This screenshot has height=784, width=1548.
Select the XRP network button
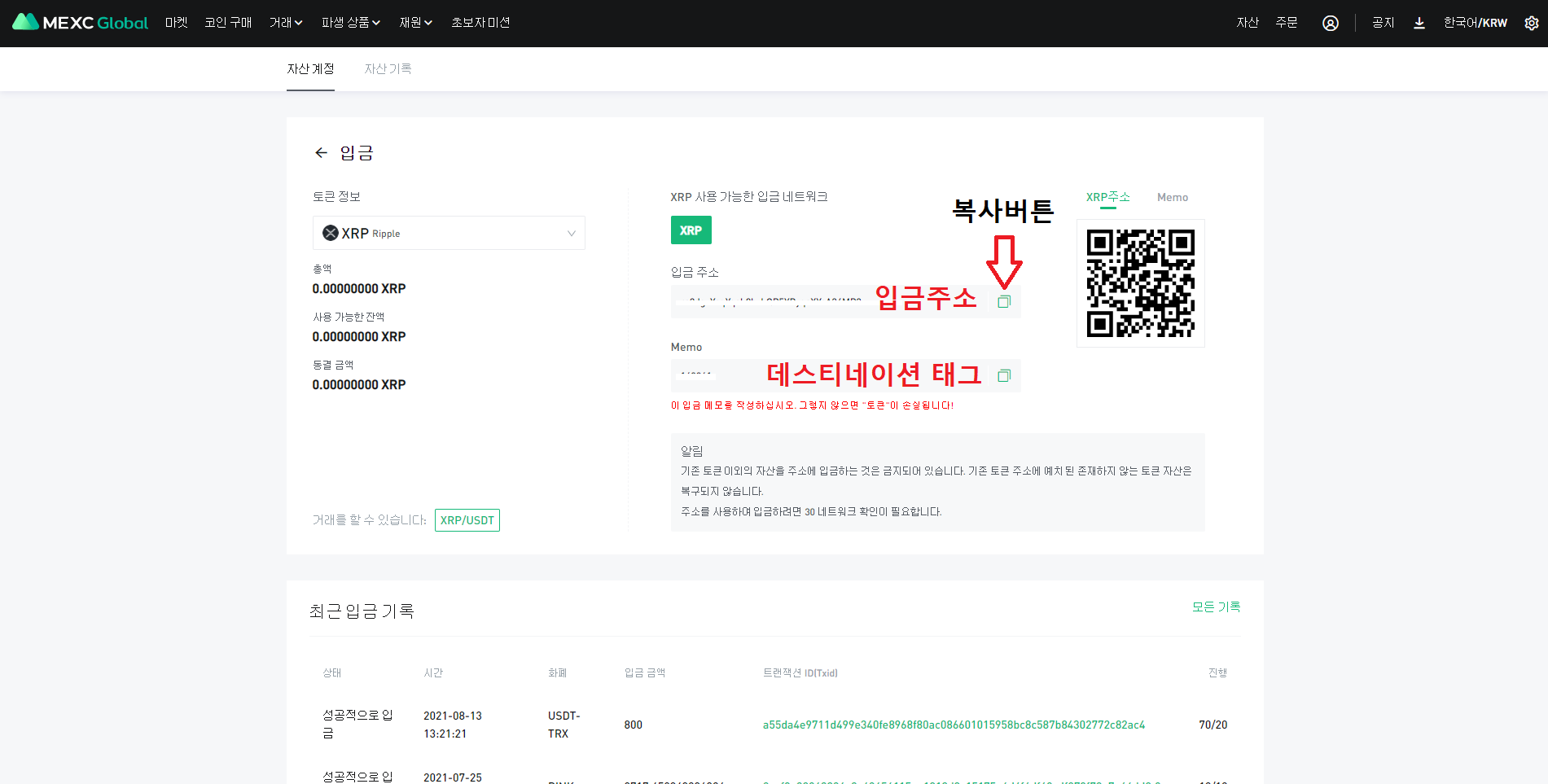tap(691, 230)
